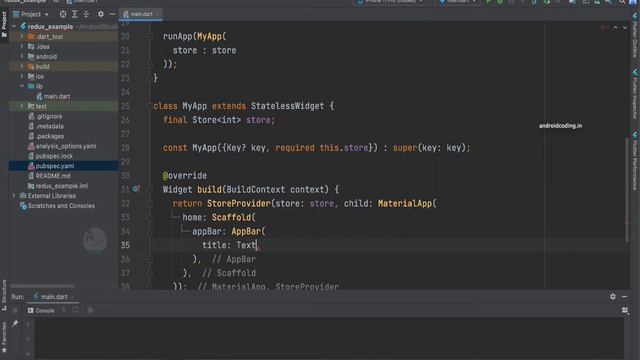640x360 pixels.
Task: Collapse the redux_example root folder
Action: point(14,27)
